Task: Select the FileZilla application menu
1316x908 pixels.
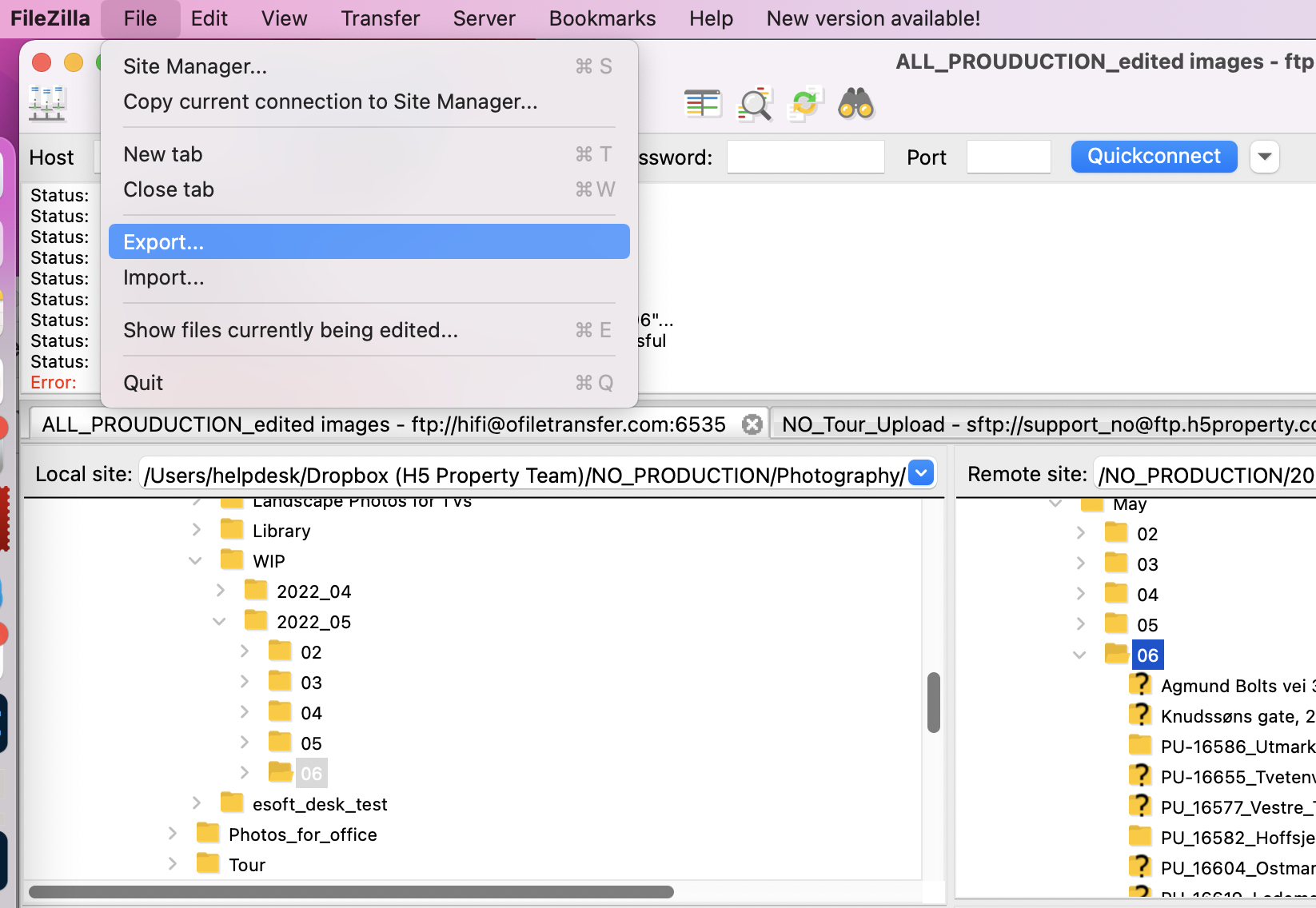Action: [50, 18]
